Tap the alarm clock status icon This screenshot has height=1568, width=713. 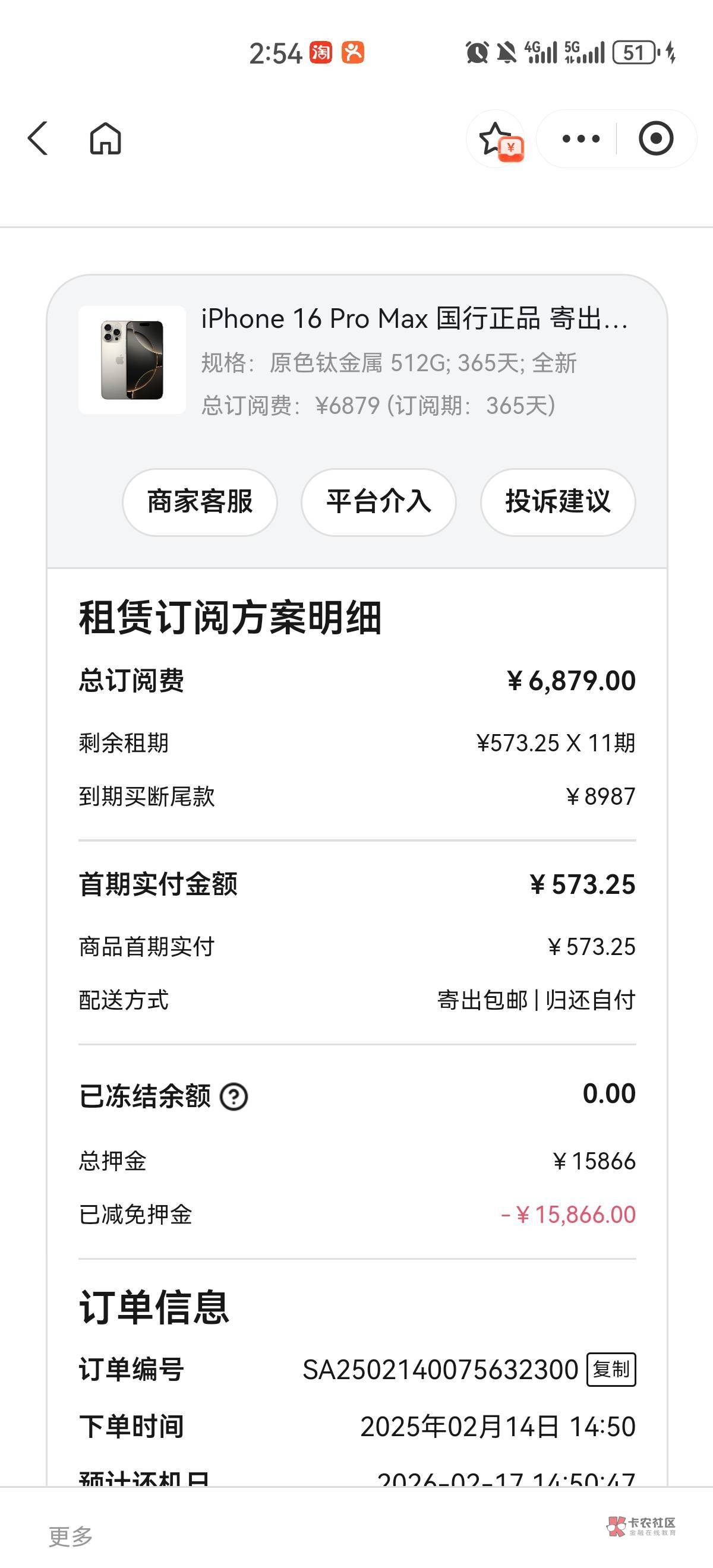point(477,52)
